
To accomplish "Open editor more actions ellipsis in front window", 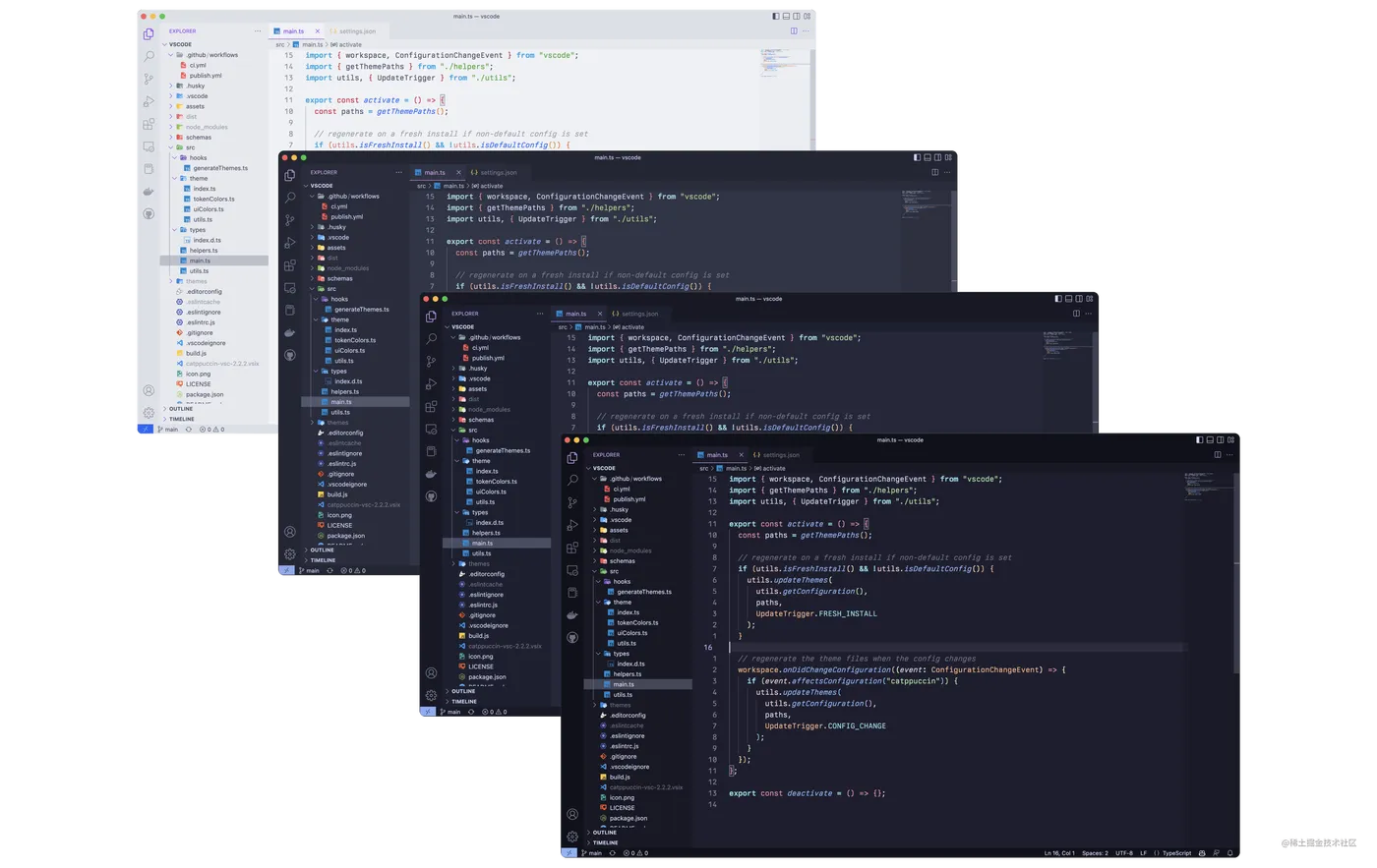I will [x=1229, y=454].
